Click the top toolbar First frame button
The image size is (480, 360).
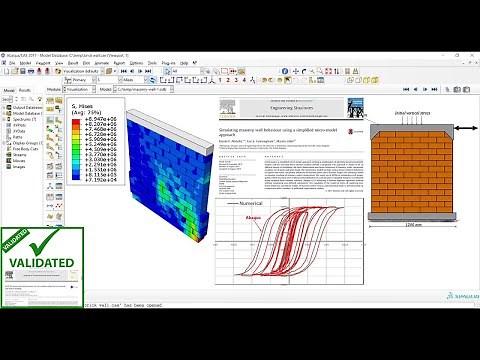124,71
